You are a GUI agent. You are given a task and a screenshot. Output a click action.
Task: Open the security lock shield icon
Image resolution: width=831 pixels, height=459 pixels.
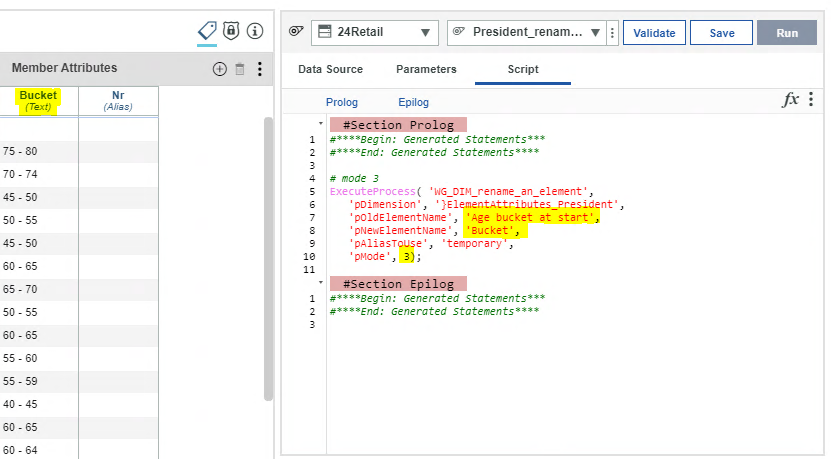pos(231,31)
